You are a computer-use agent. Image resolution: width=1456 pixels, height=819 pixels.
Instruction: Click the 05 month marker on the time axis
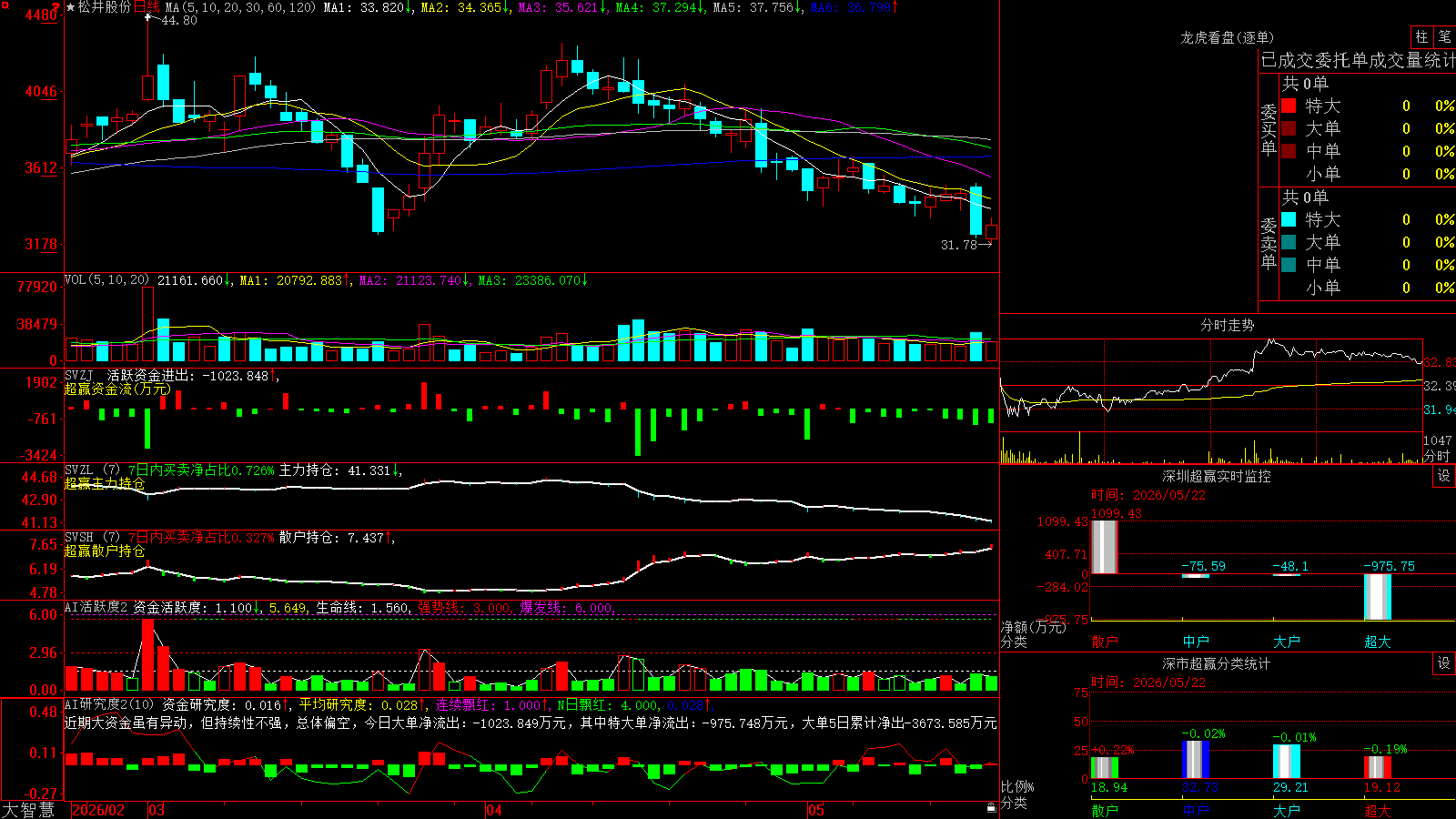point(816,810)
